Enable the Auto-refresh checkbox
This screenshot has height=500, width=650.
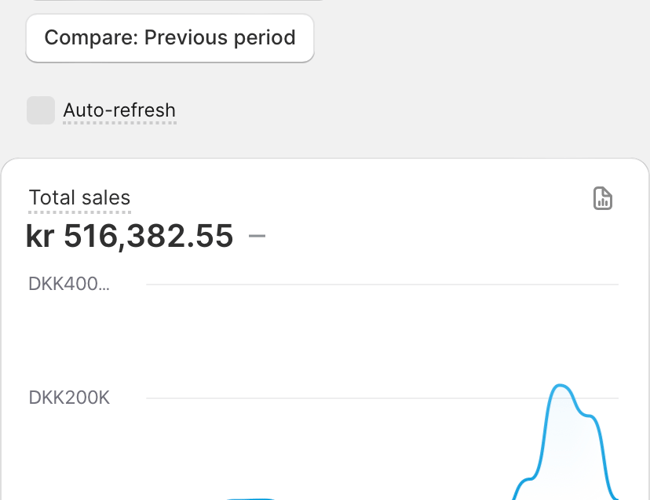pyautogui.click(x=41, y=110)
